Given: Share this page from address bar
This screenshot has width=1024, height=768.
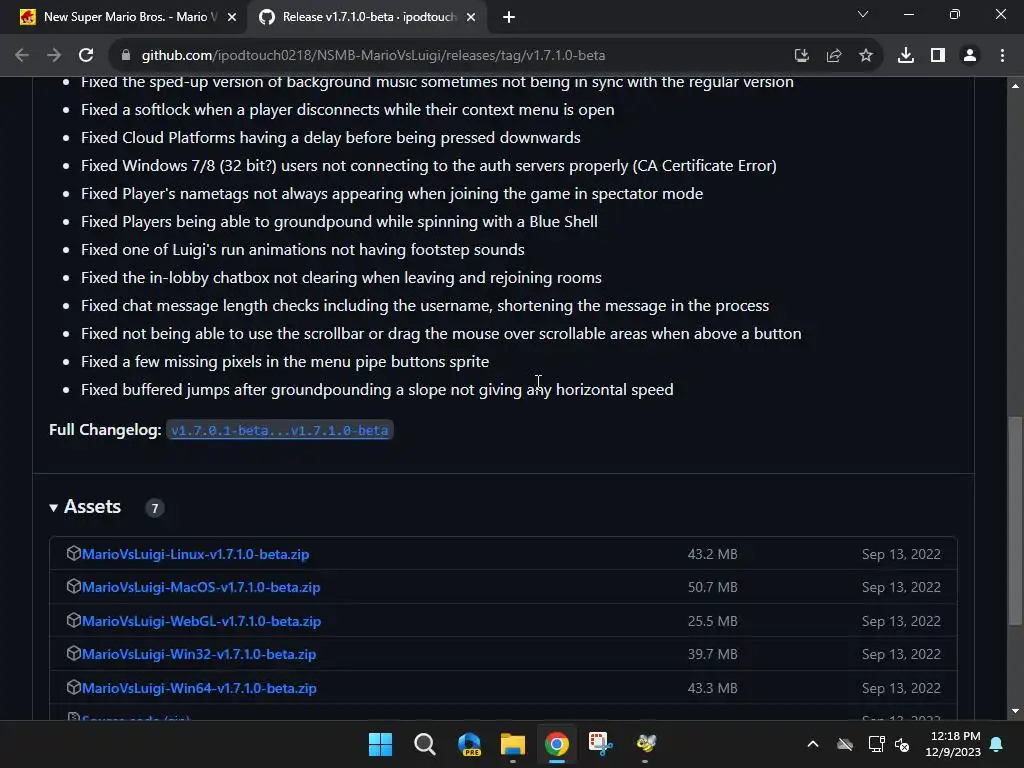Looking at the screenshot, I should (x=834, y=56).
